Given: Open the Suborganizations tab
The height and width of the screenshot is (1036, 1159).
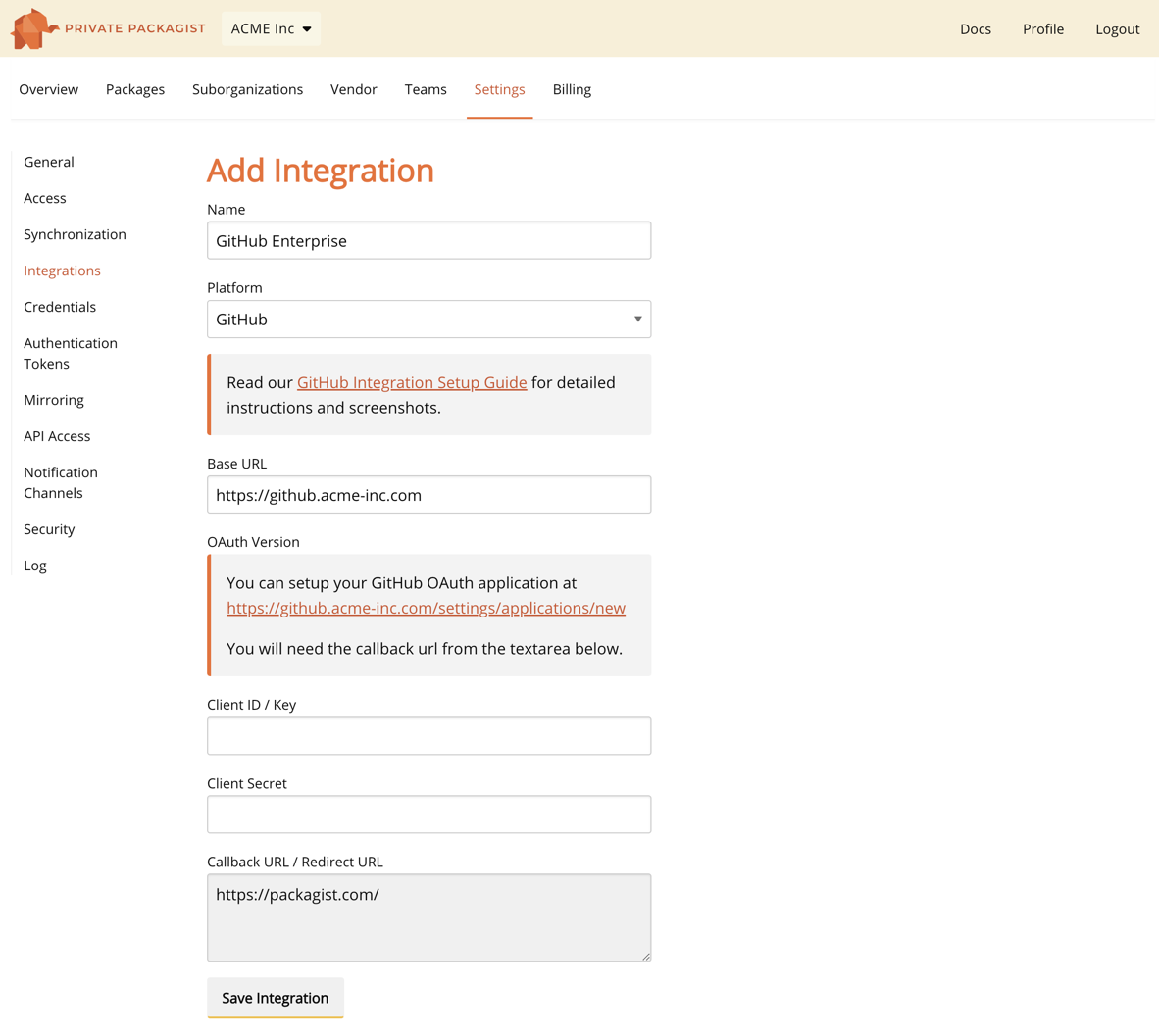Looking at the screenshot, I should (247, 89).
